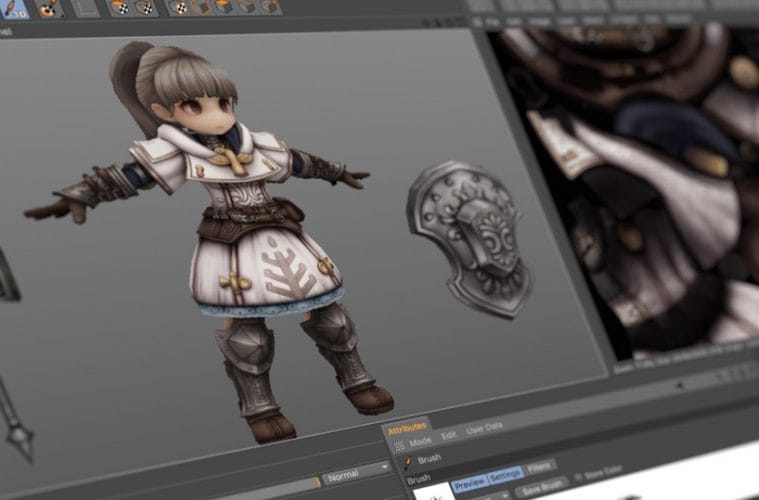Click the grid icon left of Mode
The height and width of the screenshot is (500, 759).
pos(398,443)
